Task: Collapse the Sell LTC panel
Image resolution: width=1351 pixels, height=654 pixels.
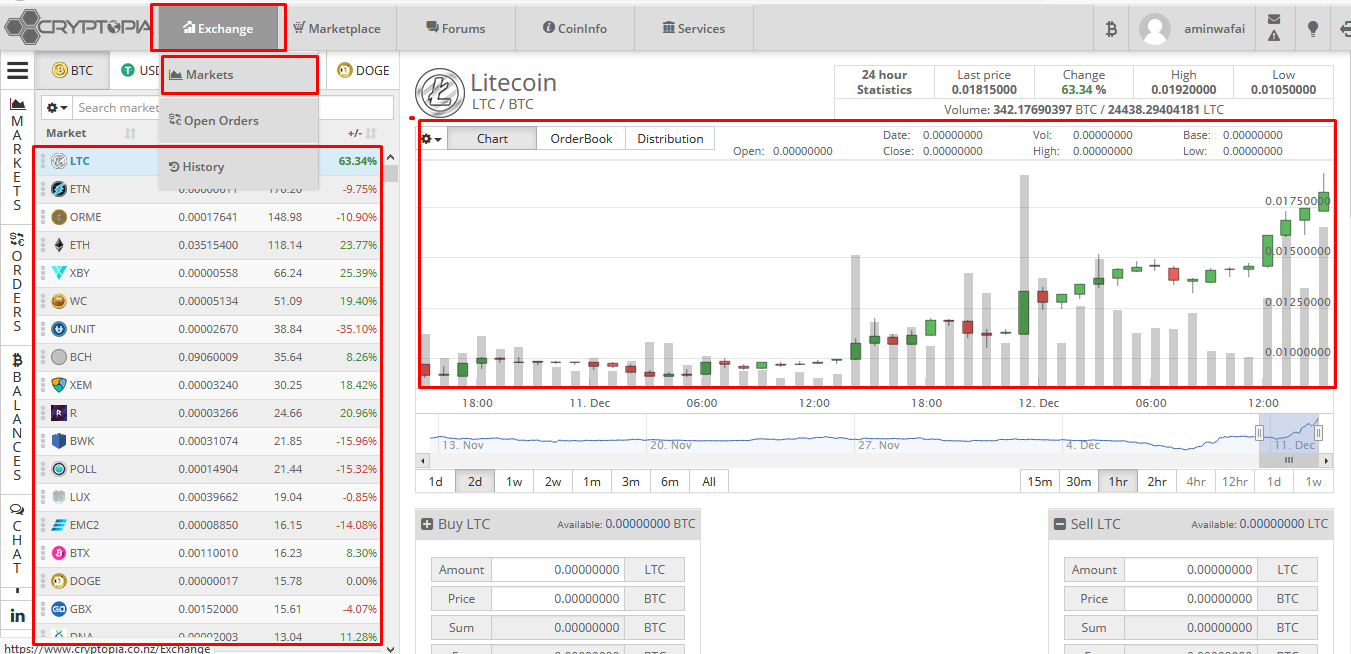Action: point(1060,524)
